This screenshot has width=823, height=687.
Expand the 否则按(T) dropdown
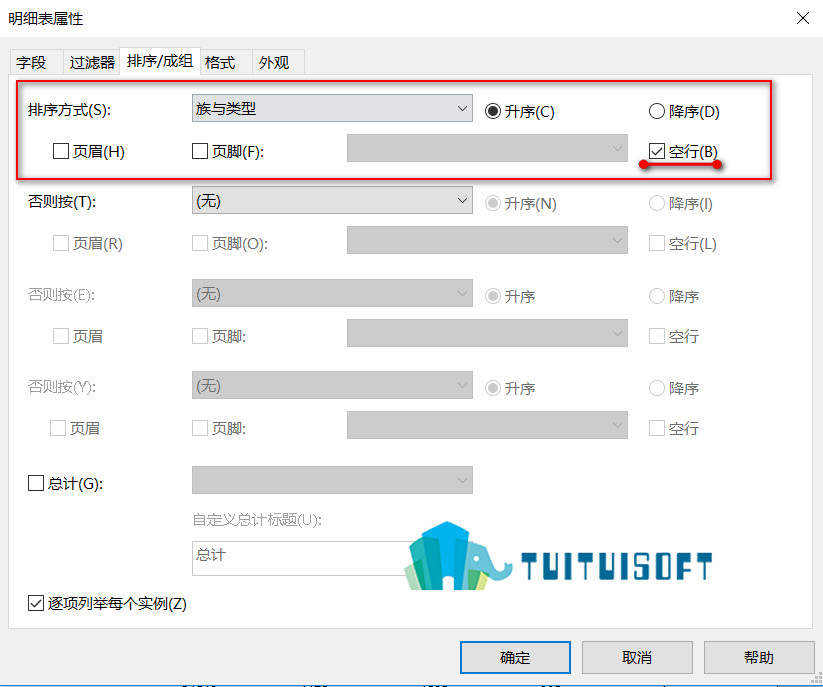coord(332,200)
